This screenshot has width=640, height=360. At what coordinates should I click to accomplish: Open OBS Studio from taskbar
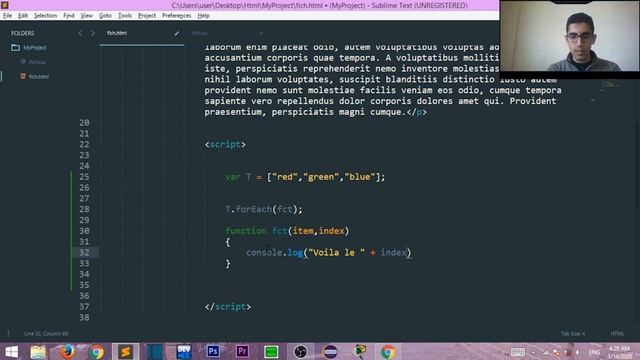click(x=300, y=351)
